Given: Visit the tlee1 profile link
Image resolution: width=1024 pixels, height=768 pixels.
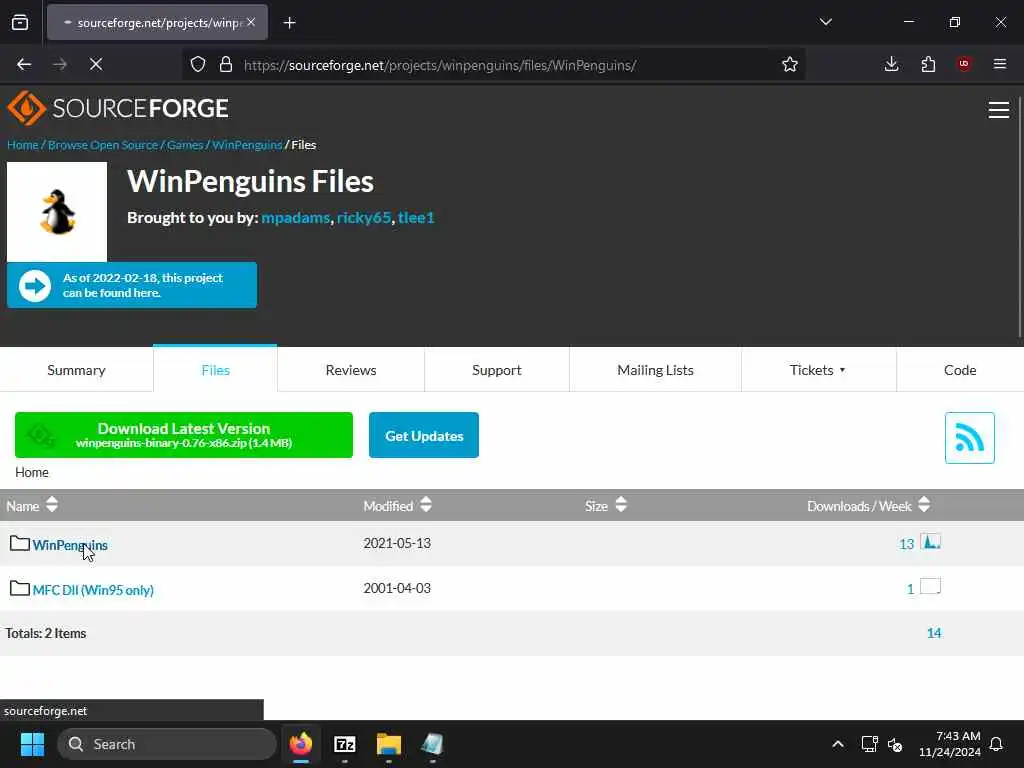Looking at the screenshot, I should (x=416, y=217).
